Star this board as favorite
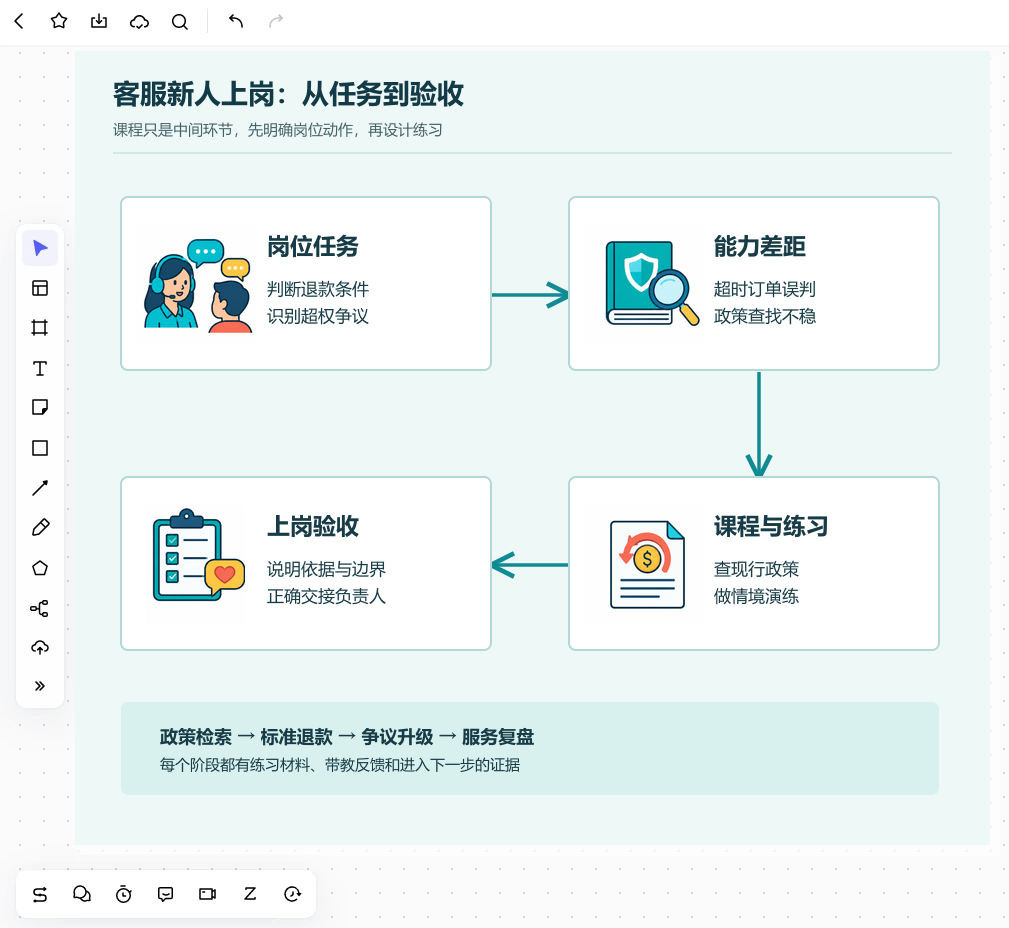Viewport: 1009px width, 928px height. (59, 21)
